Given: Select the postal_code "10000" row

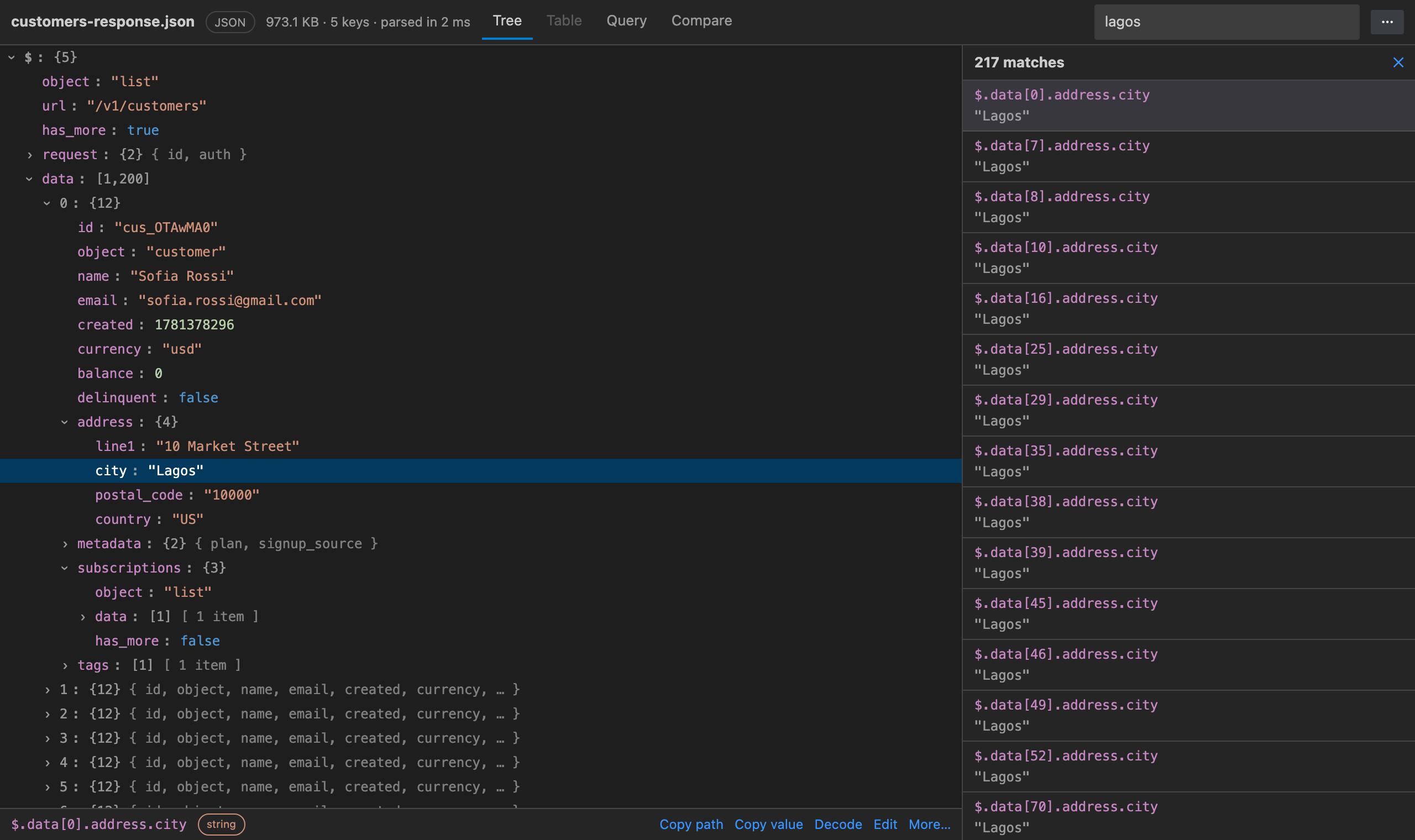Looking at the screenshot, I should [481, 495].
